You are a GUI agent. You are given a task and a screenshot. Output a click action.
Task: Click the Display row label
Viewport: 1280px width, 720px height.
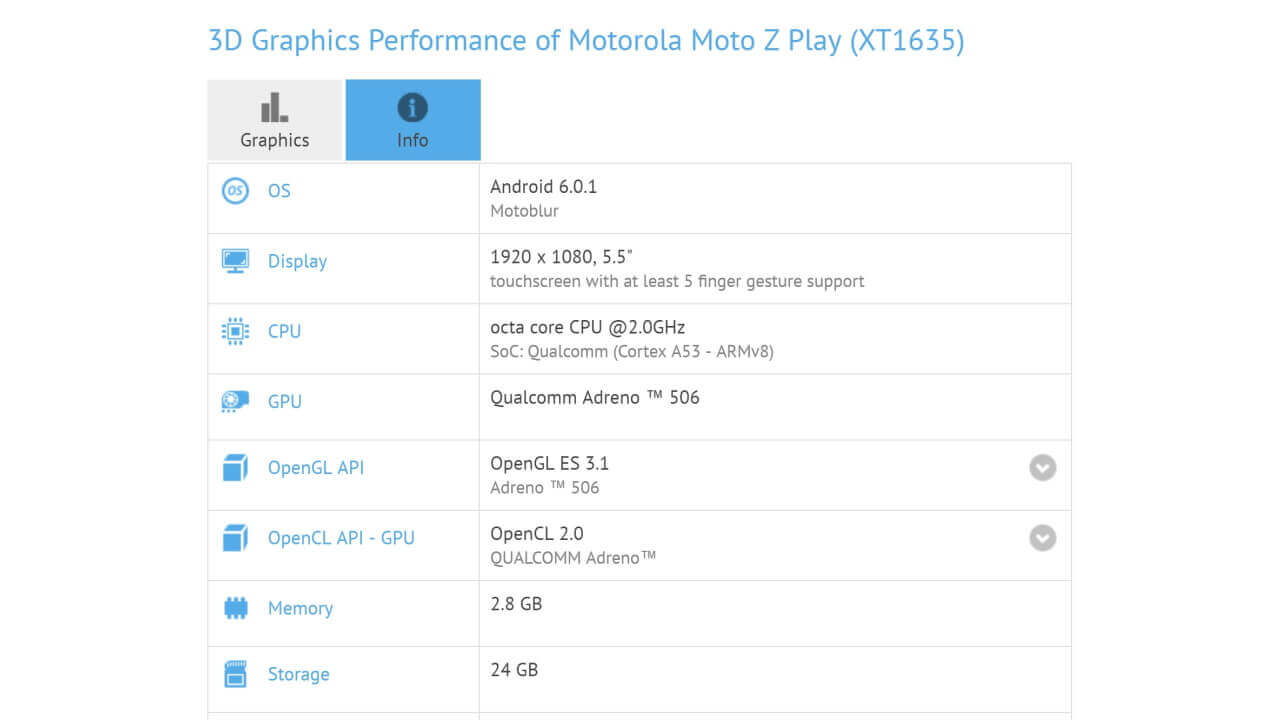296,260
